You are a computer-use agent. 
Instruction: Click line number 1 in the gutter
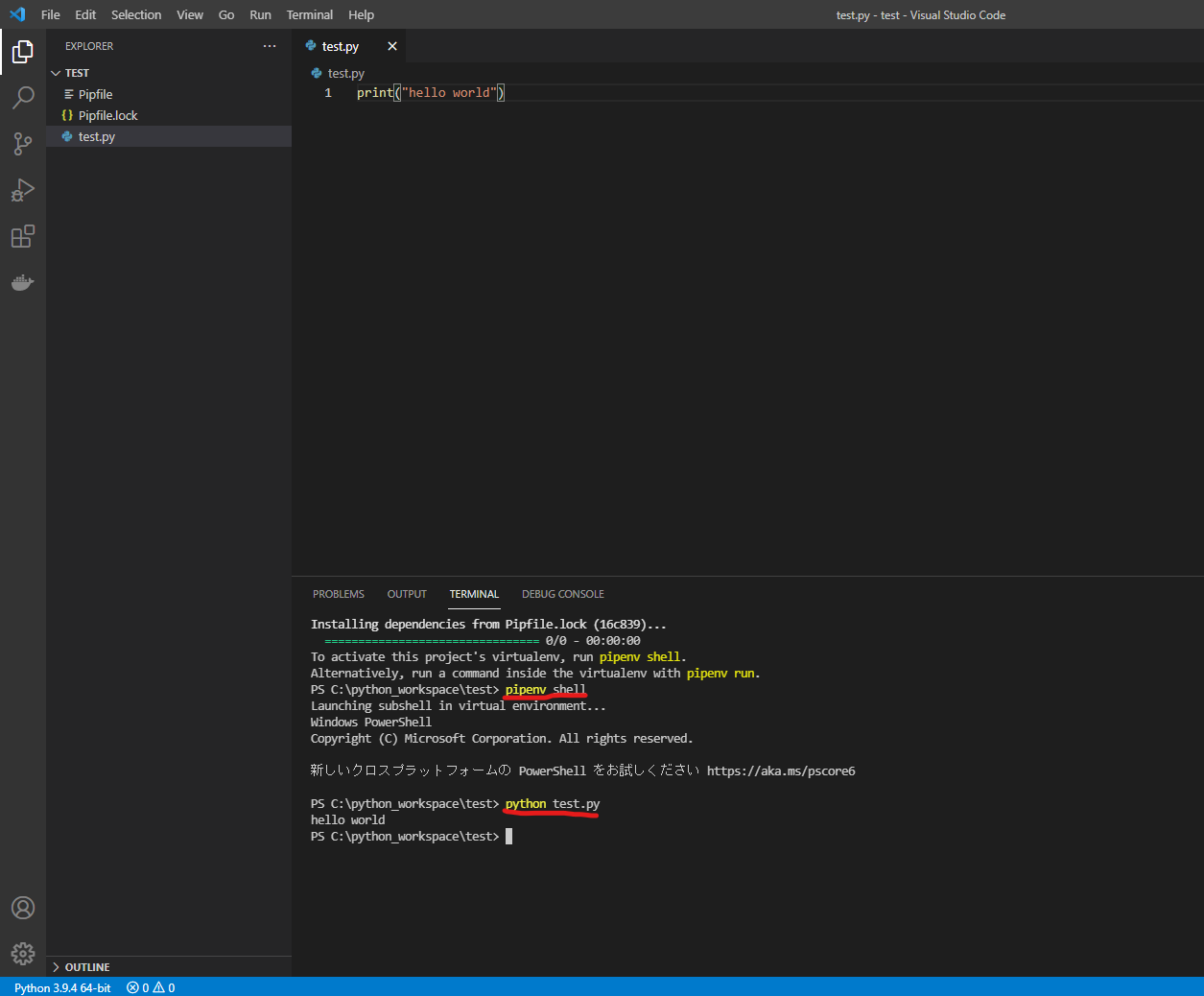tap(328, 93)
